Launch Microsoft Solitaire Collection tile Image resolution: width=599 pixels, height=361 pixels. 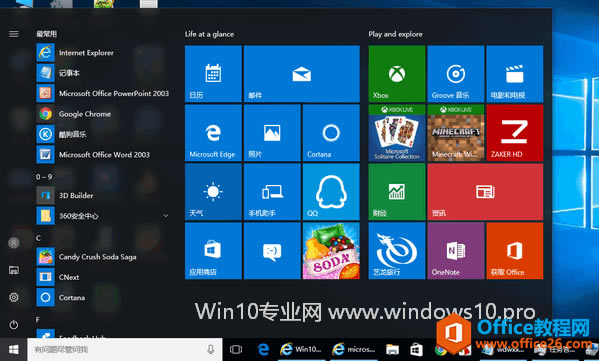point(397,133)
